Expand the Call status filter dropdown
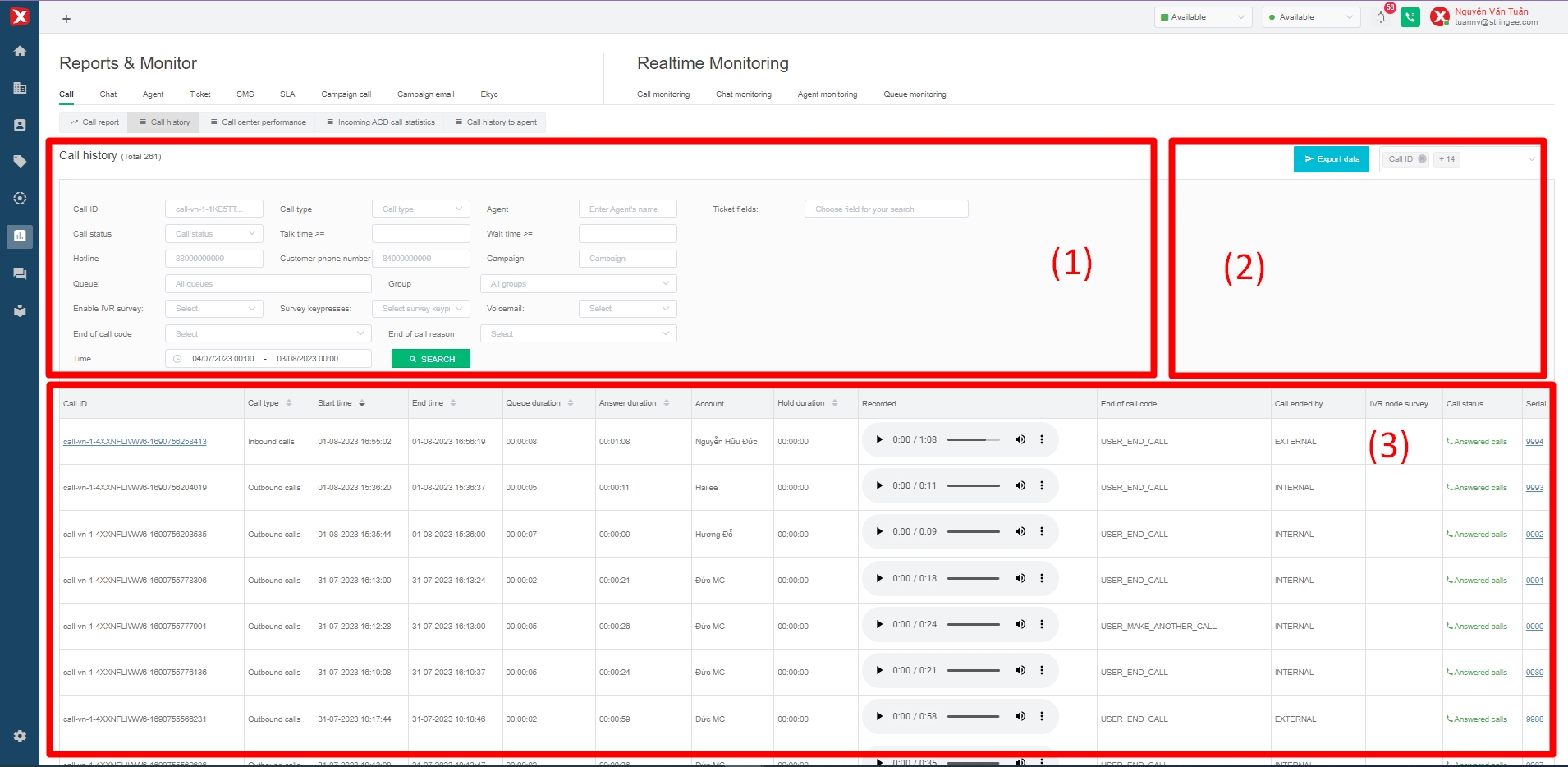Viewport: 1568px width, 767px height. (x=213, y=234)
